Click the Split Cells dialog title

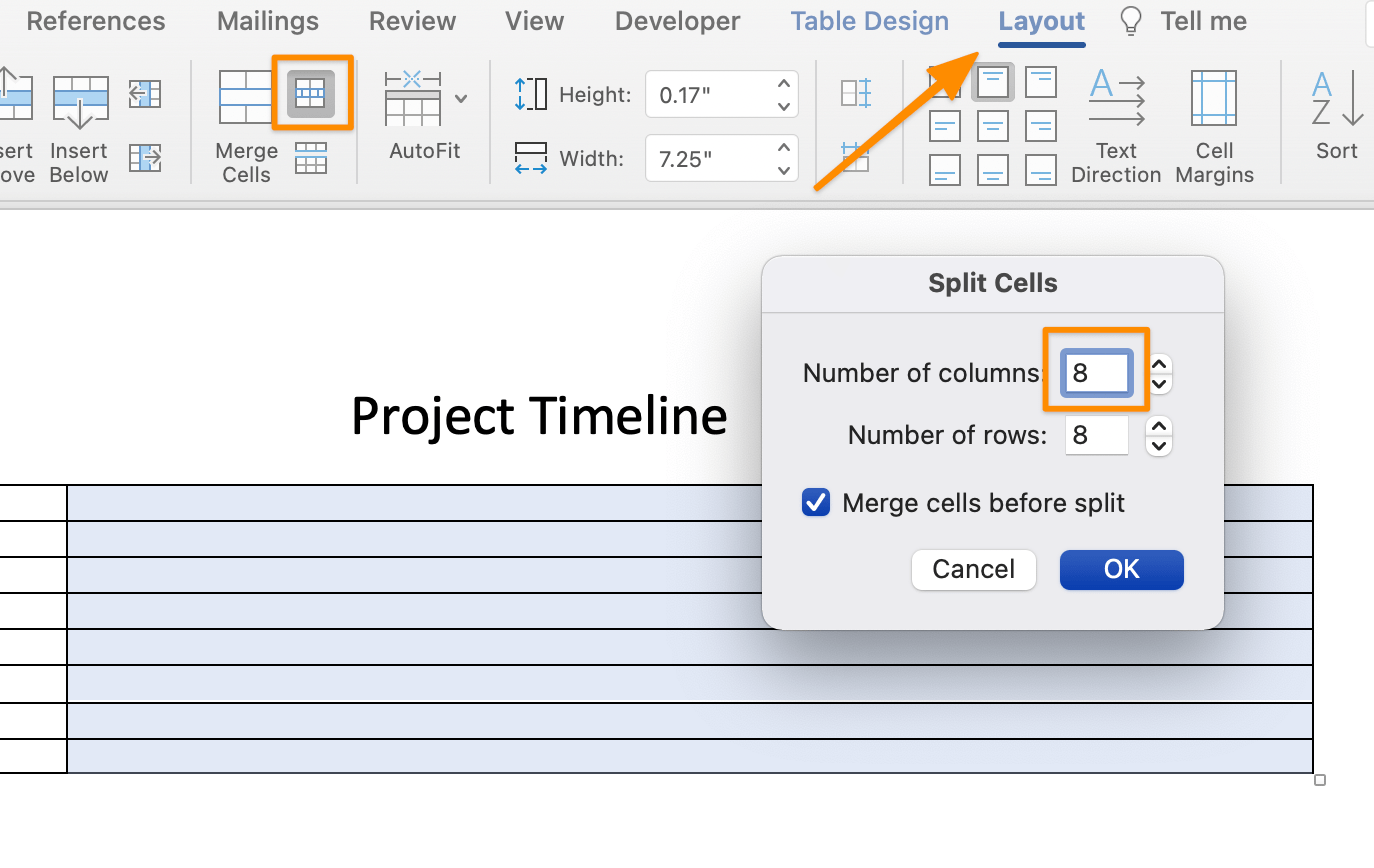(993, 283)
